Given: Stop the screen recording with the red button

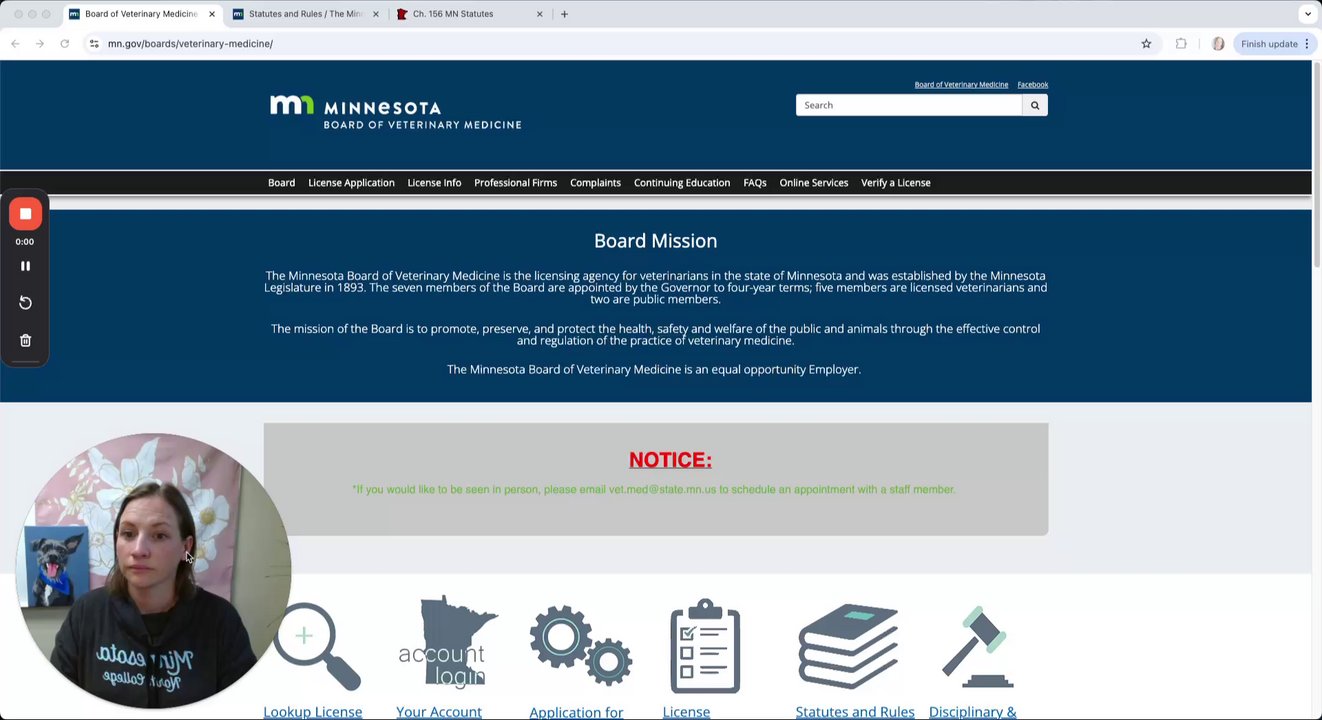Looking at the screenshot, I should [25, 214].
